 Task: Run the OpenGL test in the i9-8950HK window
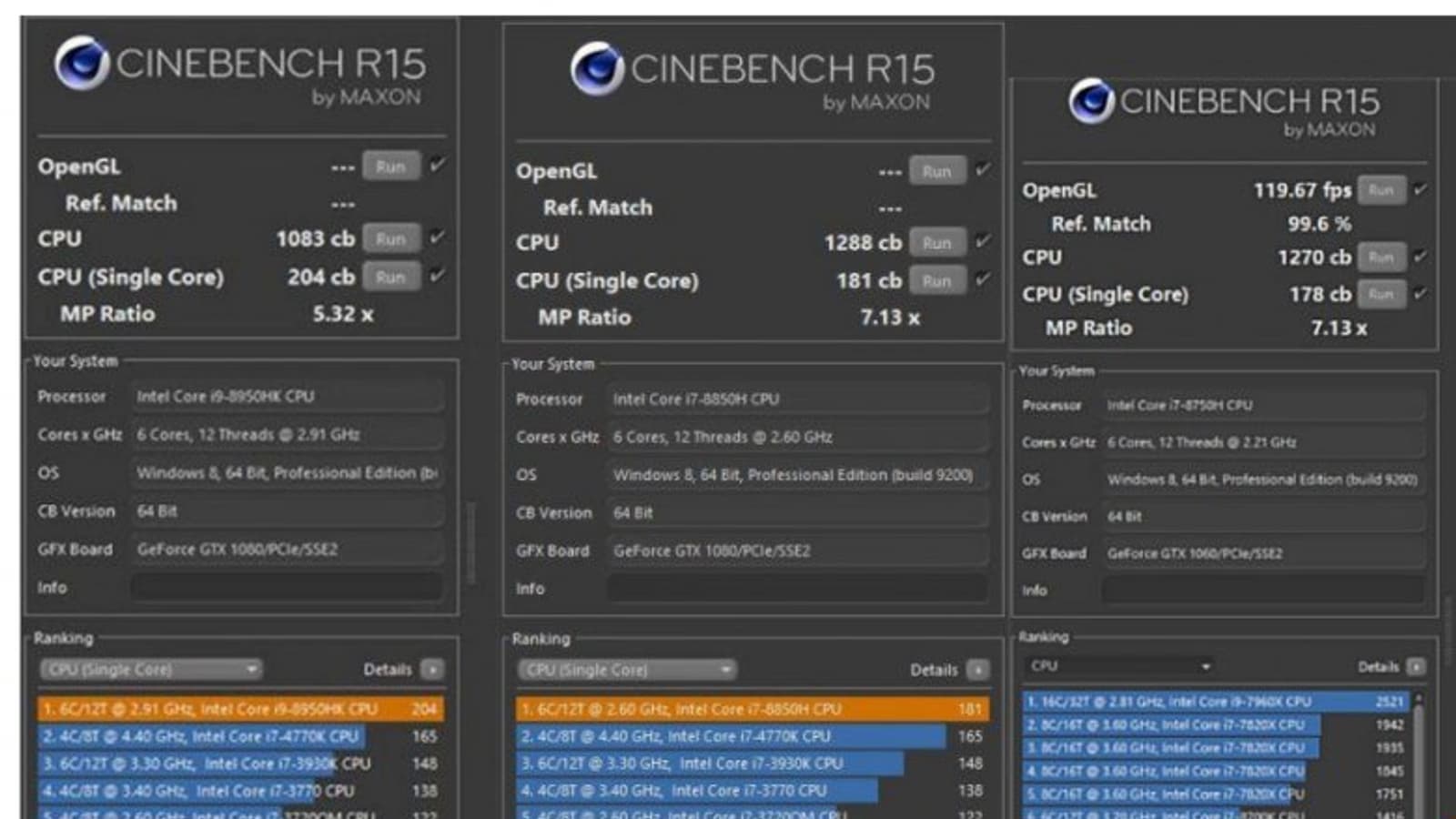click(x=391, y=167)
